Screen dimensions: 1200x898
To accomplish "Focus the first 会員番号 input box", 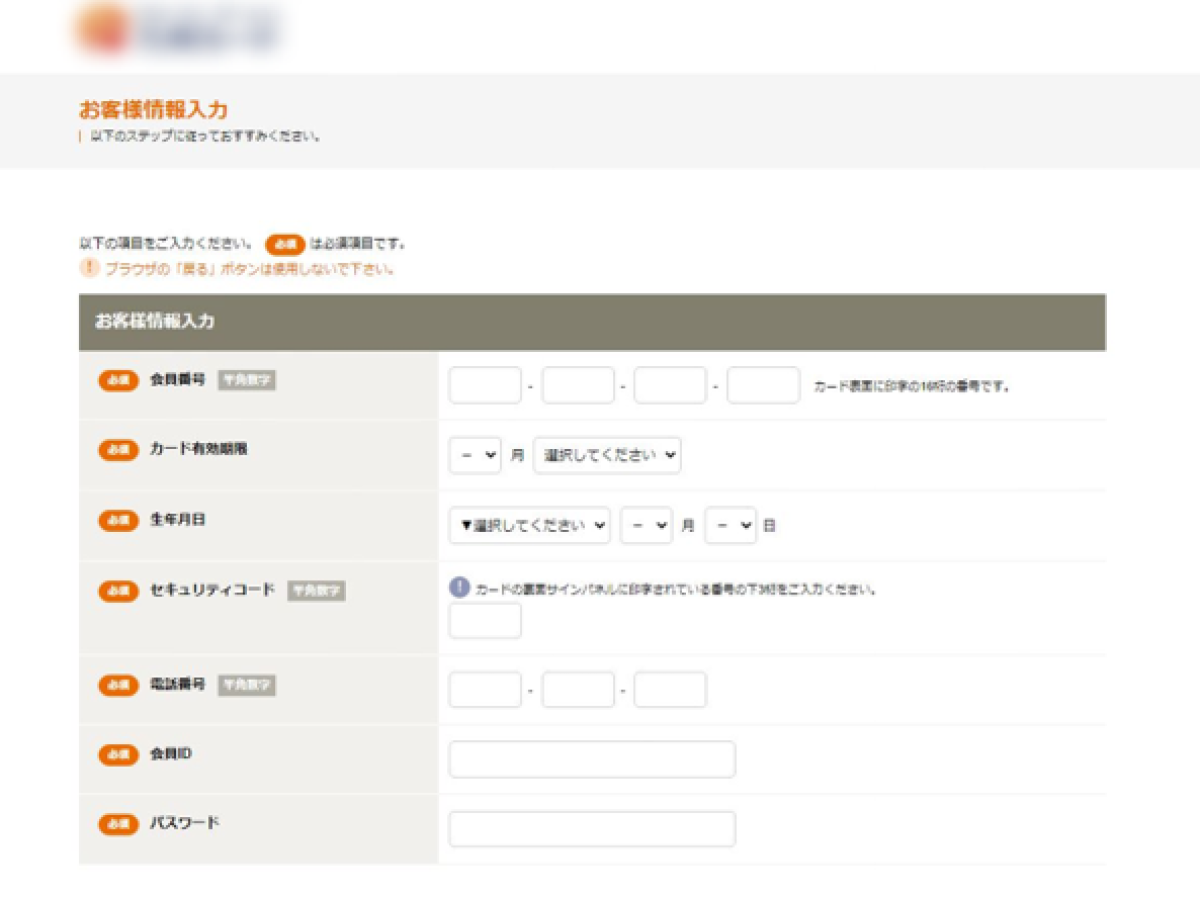I will pyautogui.click(x=485, y=385).
